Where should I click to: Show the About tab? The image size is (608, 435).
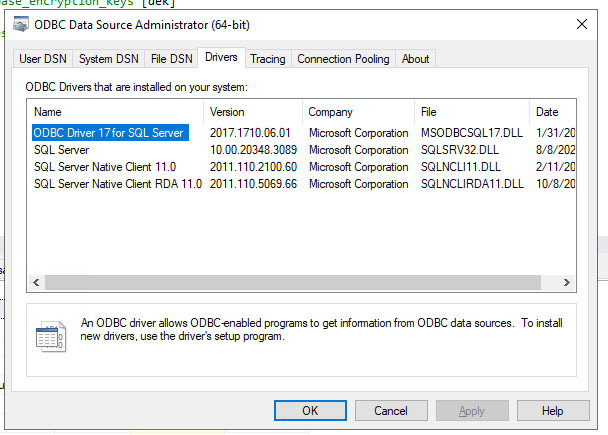click(x=415, y=59)
